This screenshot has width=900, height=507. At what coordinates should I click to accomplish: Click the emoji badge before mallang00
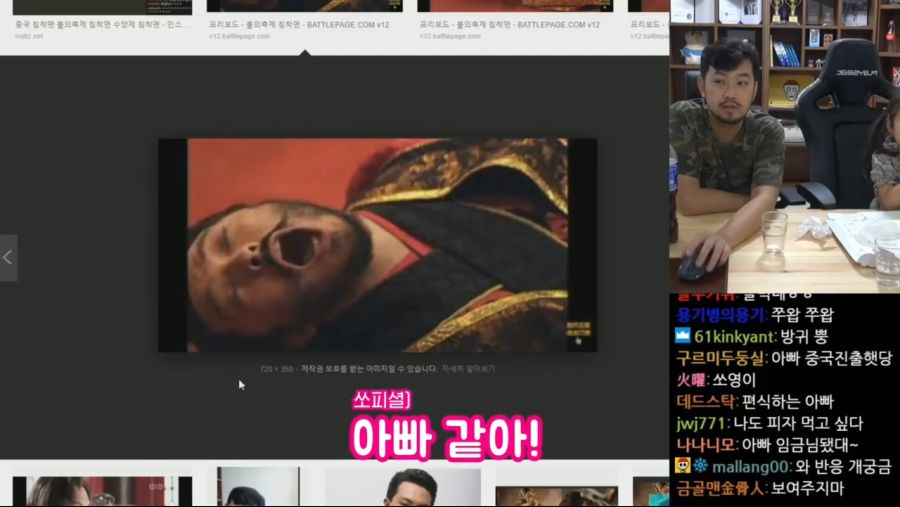681,466
